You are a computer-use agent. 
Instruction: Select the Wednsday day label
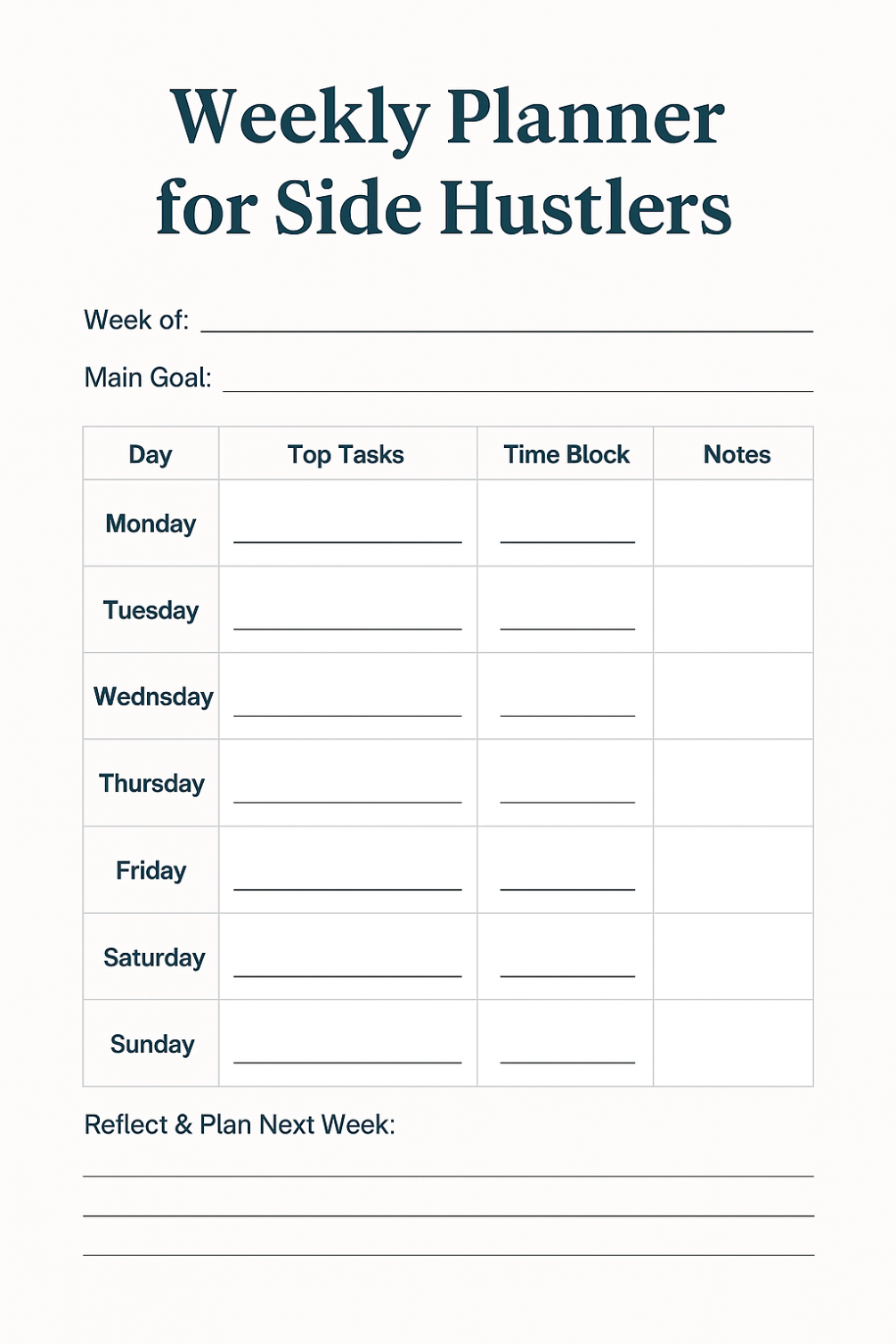tap(153, 696)
